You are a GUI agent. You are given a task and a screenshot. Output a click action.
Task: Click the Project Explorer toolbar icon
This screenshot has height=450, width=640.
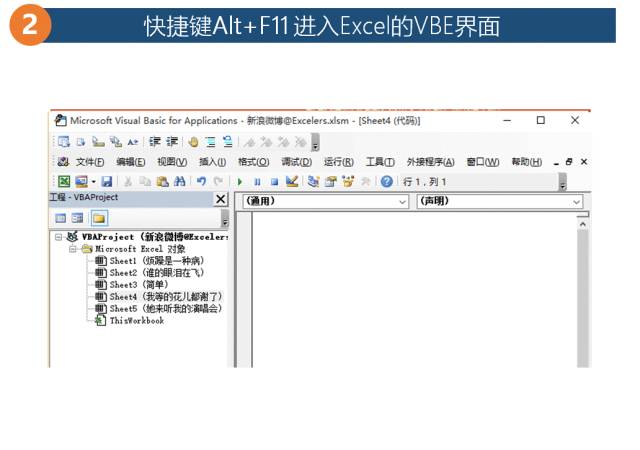[x=313, y=181]
